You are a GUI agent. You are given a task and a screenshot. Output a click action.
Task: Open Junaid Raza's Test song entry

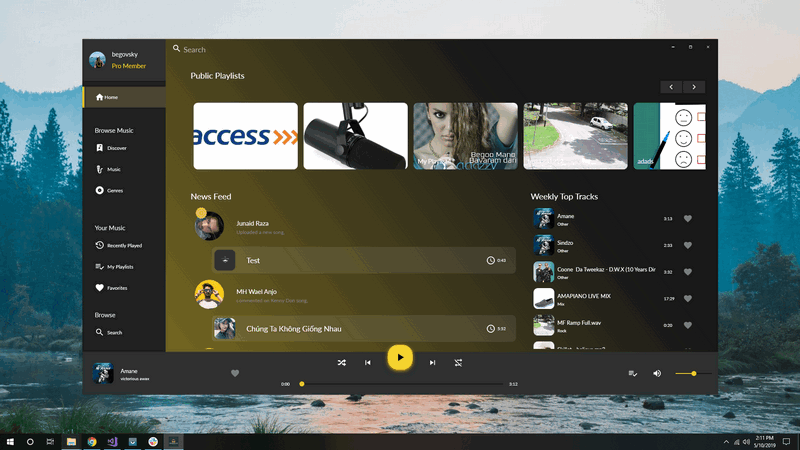tap(364, 260)
